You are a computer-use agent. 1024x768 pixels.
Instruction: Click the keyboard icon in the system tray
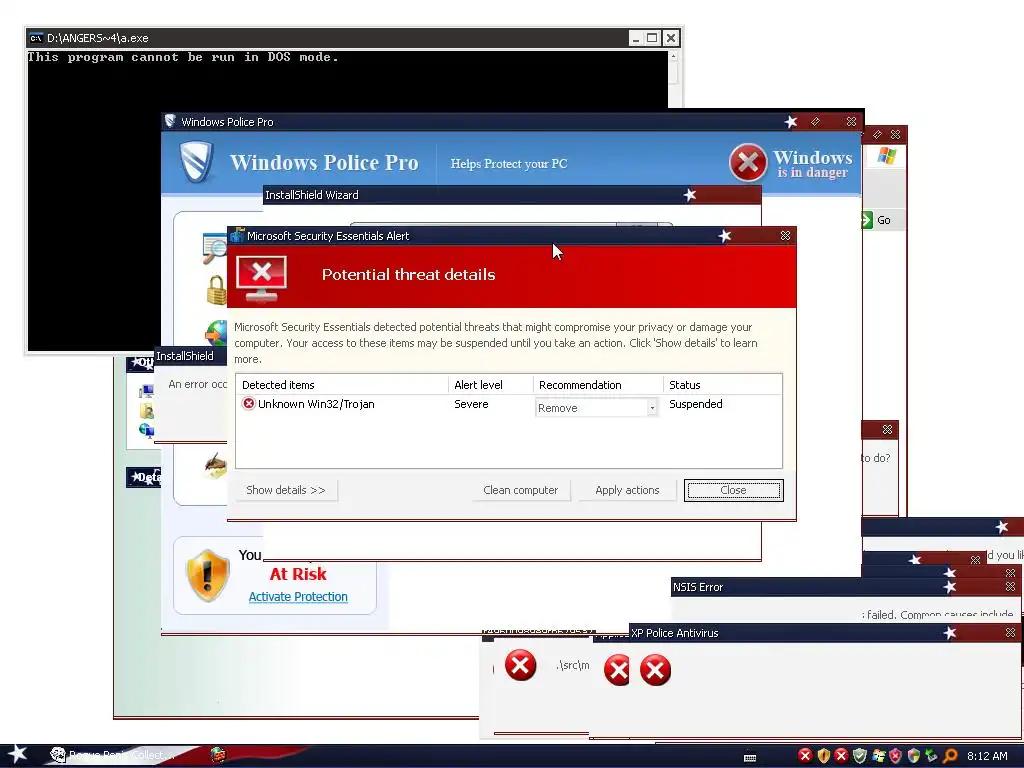pyautogui.click(x=750, y=758)
